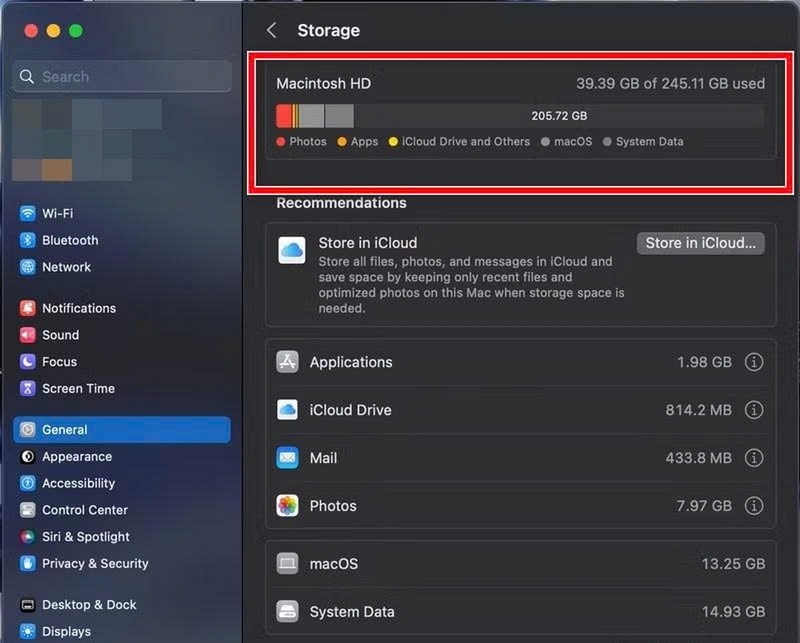Click the 205.72 GB free space bar
Image resolution: width=800 pixels, height=643 pixels.
(x=559, y=116)
